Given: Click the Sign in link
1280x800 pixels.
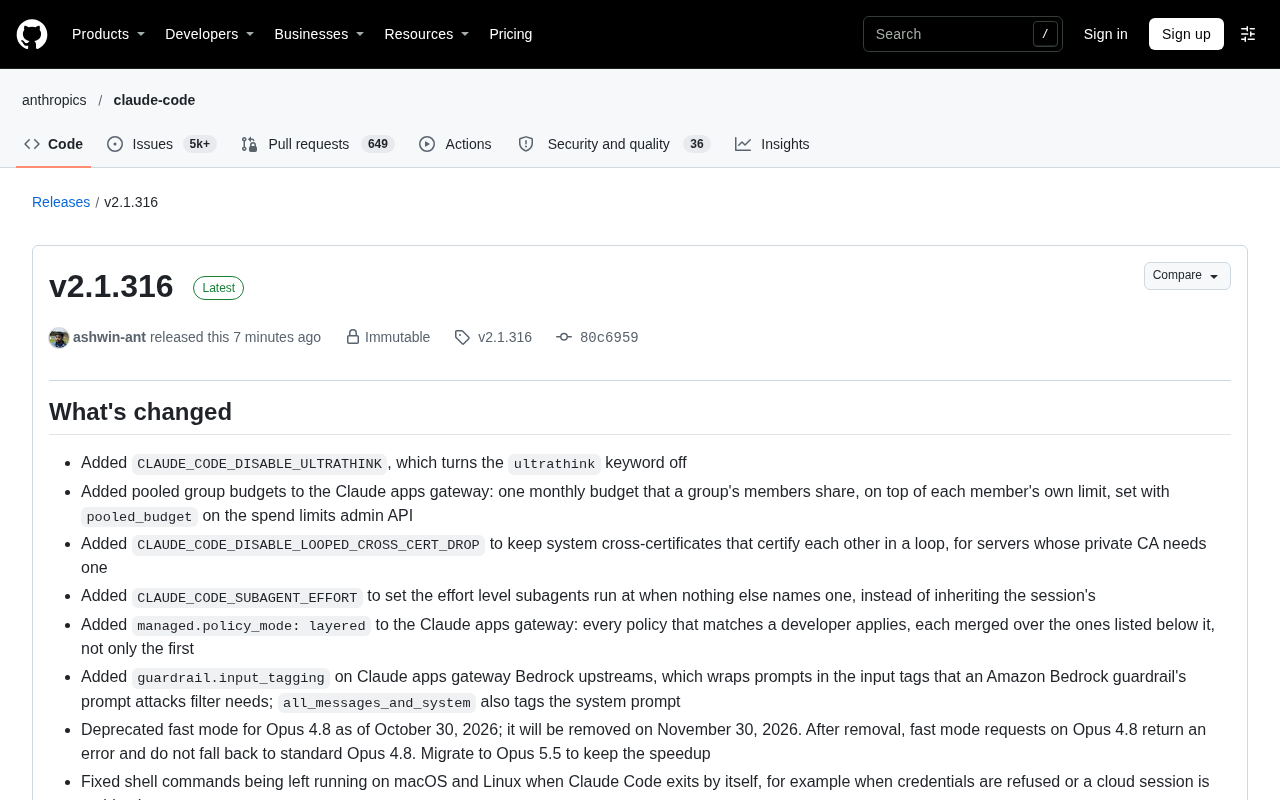Looking at the screenshot, I should pos(1105,34).
